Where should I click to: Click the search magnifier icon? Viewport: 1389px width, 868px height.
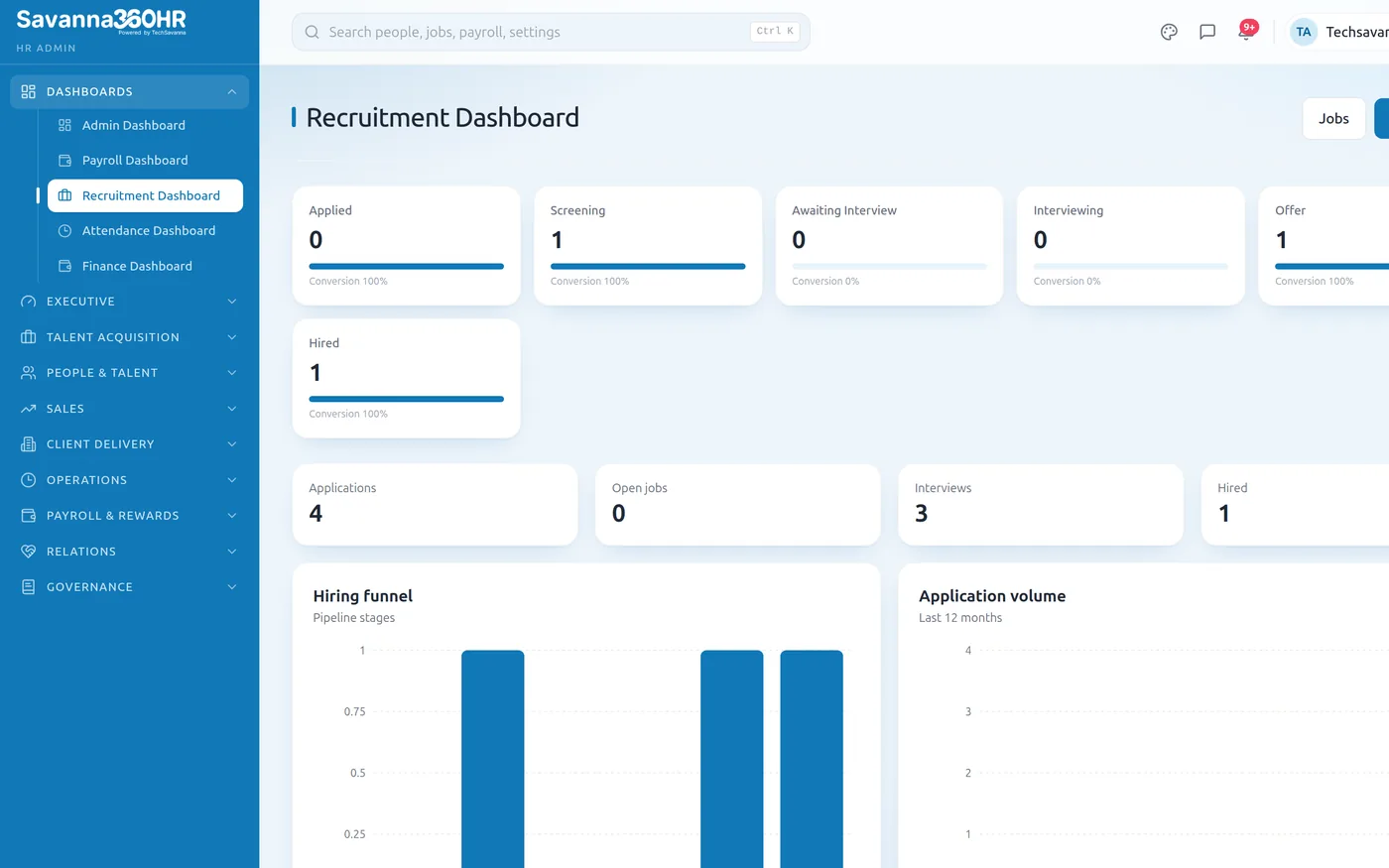click(x=312, y=32)
